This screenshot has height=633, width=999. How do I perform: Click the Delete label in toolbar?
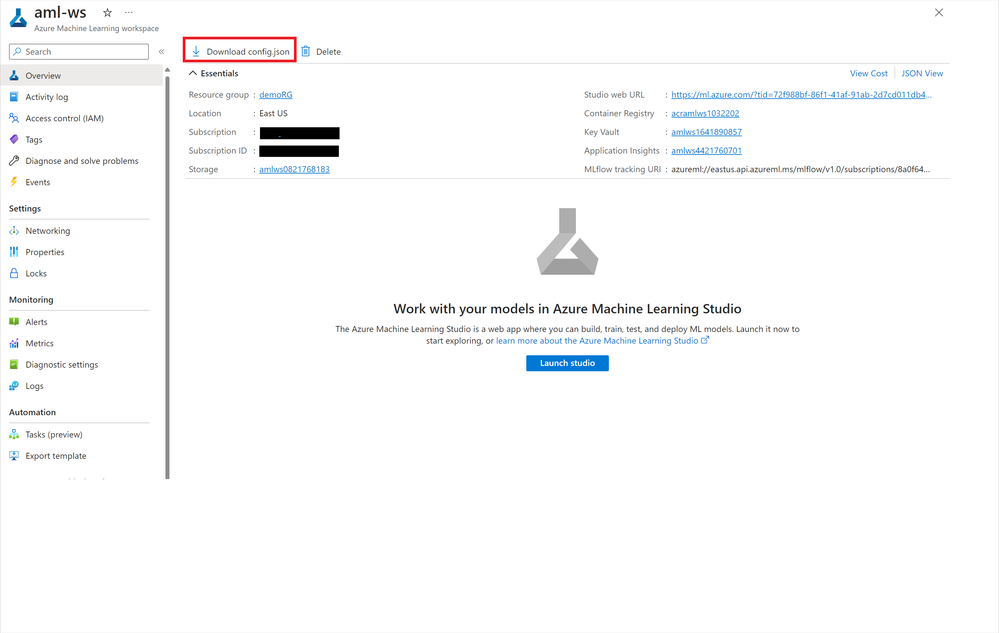point(328,52)
